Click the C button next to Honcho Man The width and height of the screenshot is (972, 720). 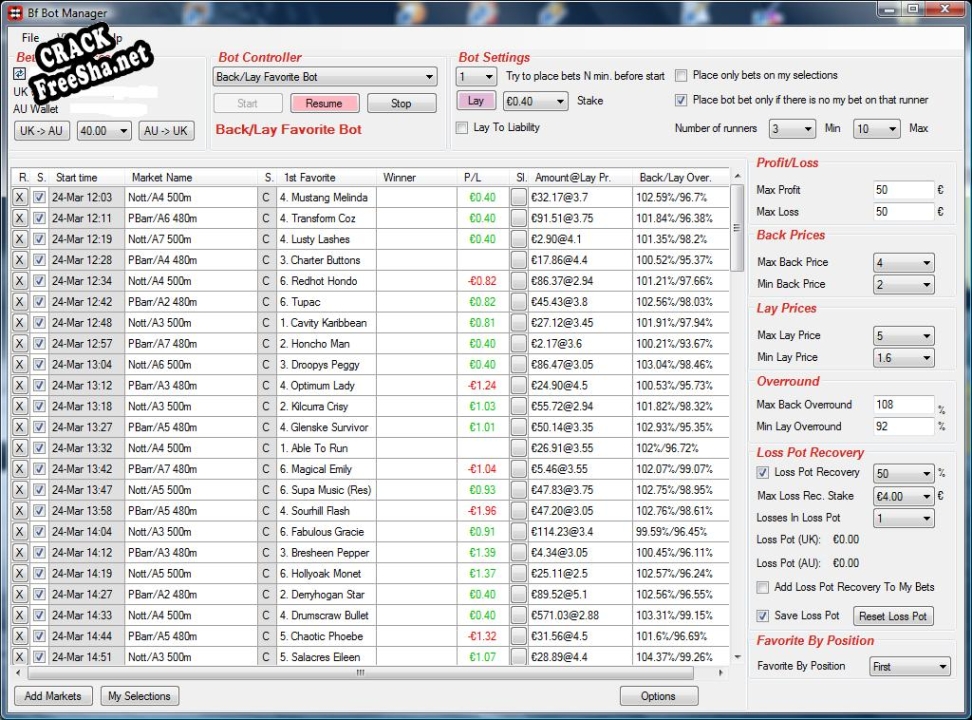pos(266,344)
